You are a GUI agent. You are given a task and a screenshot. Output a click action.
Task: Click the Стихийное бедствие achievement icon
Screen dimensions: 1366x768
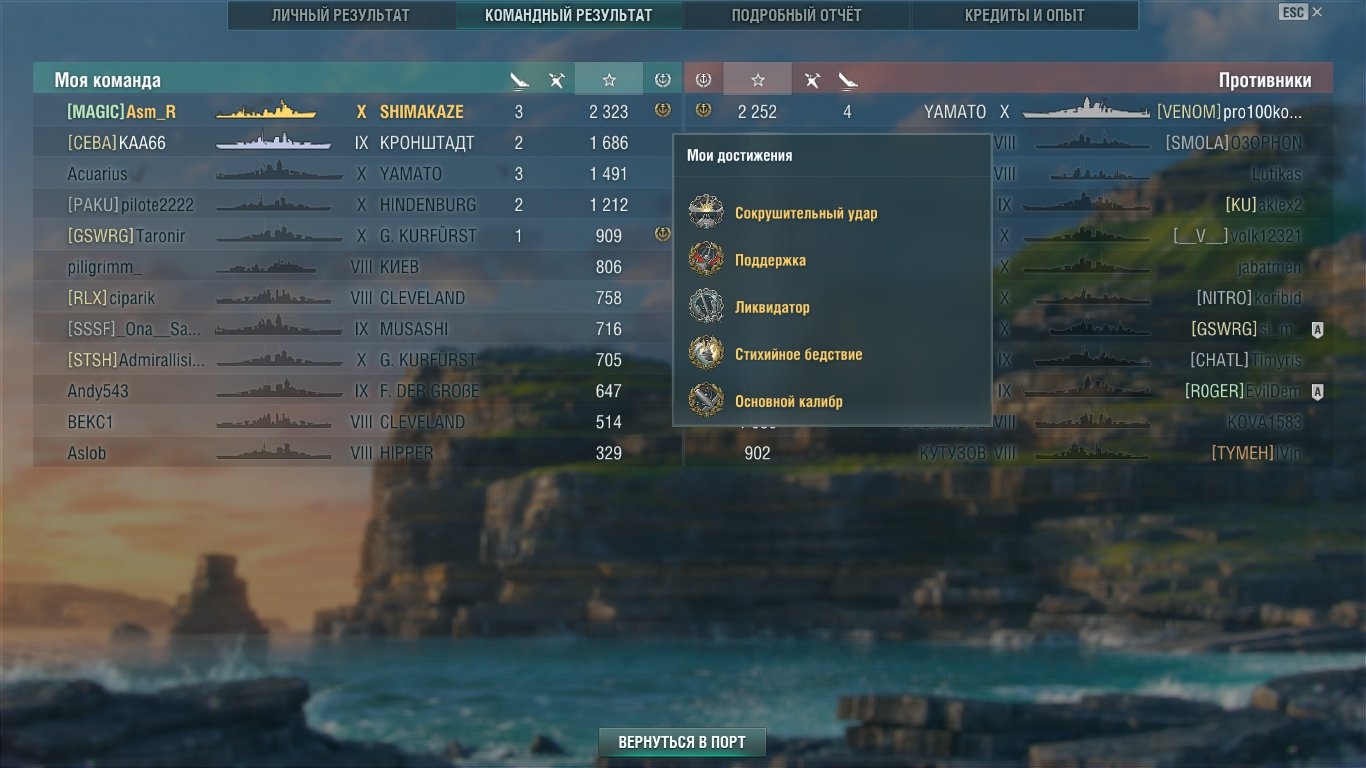[706, 354]
